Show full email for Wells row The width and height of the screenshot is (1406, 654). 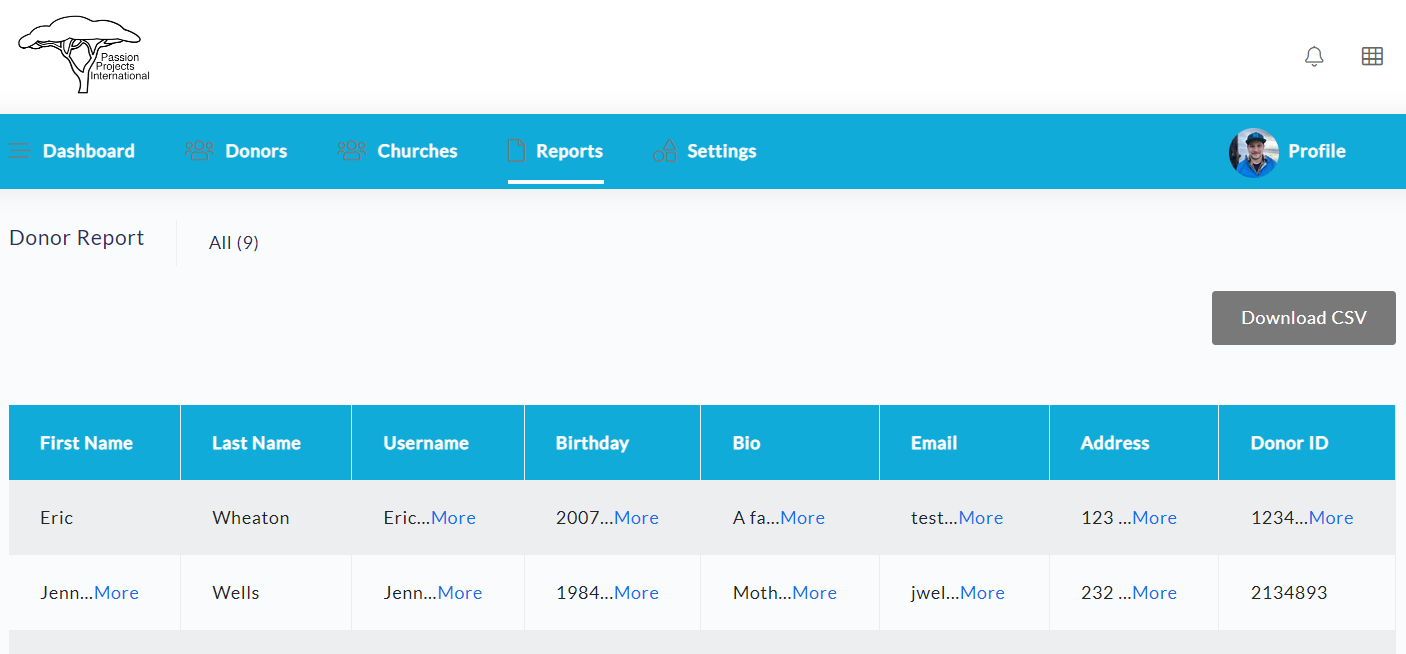tap(982, 593)
